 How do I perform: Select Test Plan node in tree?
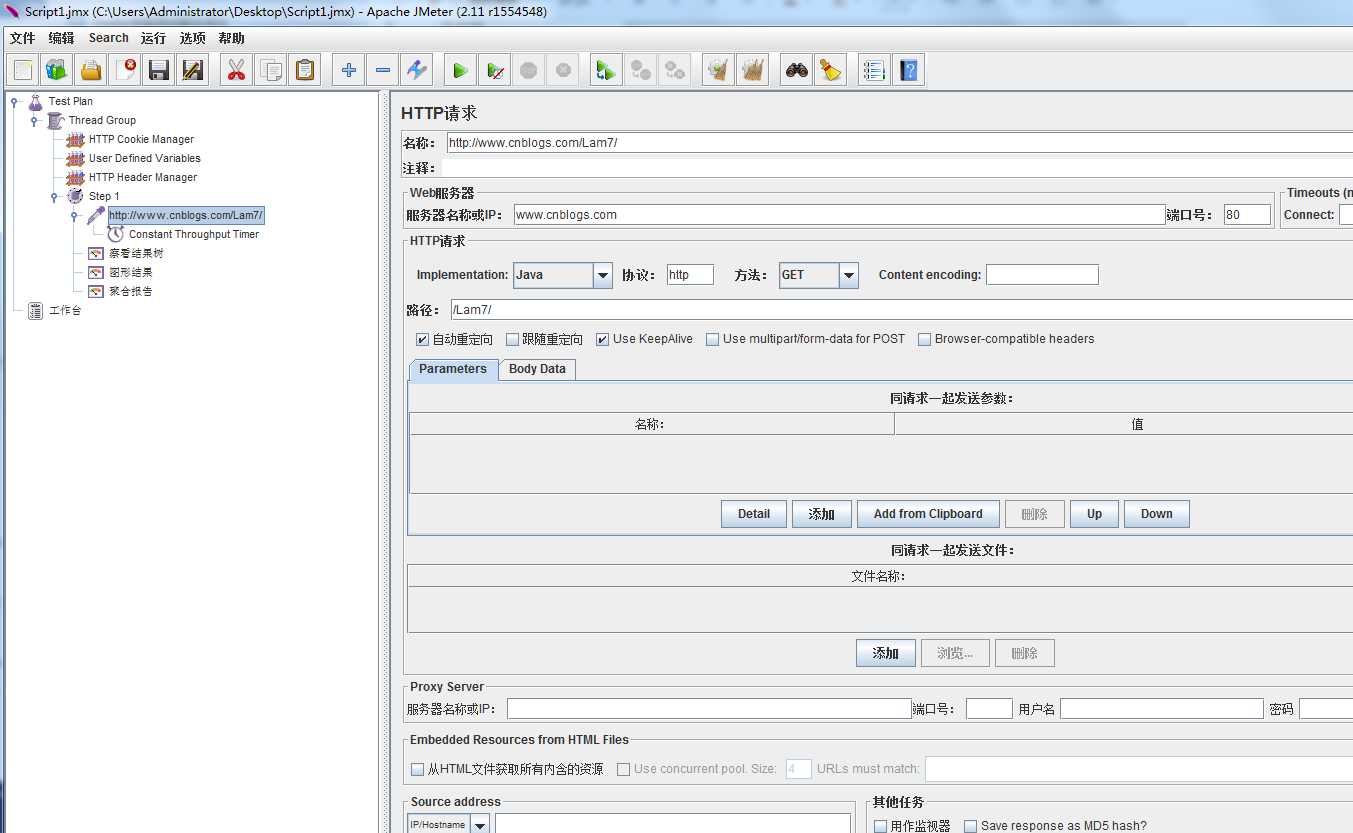[70, 101]
